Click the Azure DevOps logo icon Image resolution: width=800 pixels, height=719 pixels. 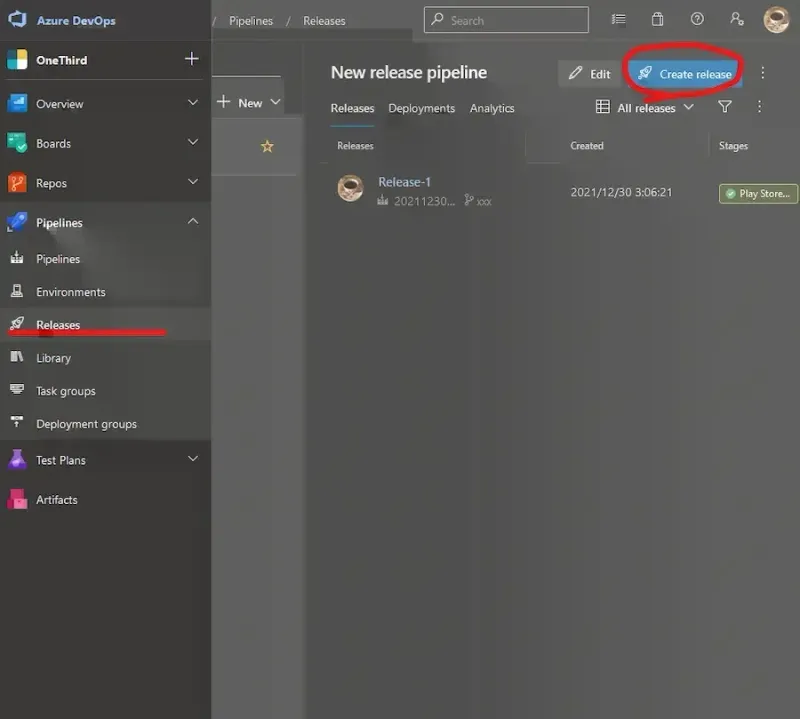(17, 20)
